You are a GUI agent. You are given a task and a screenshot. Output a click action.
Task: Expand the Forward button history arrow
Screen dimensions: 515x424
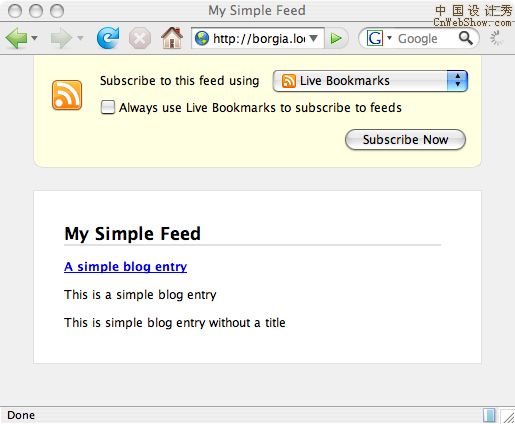[x=80, y=38]
